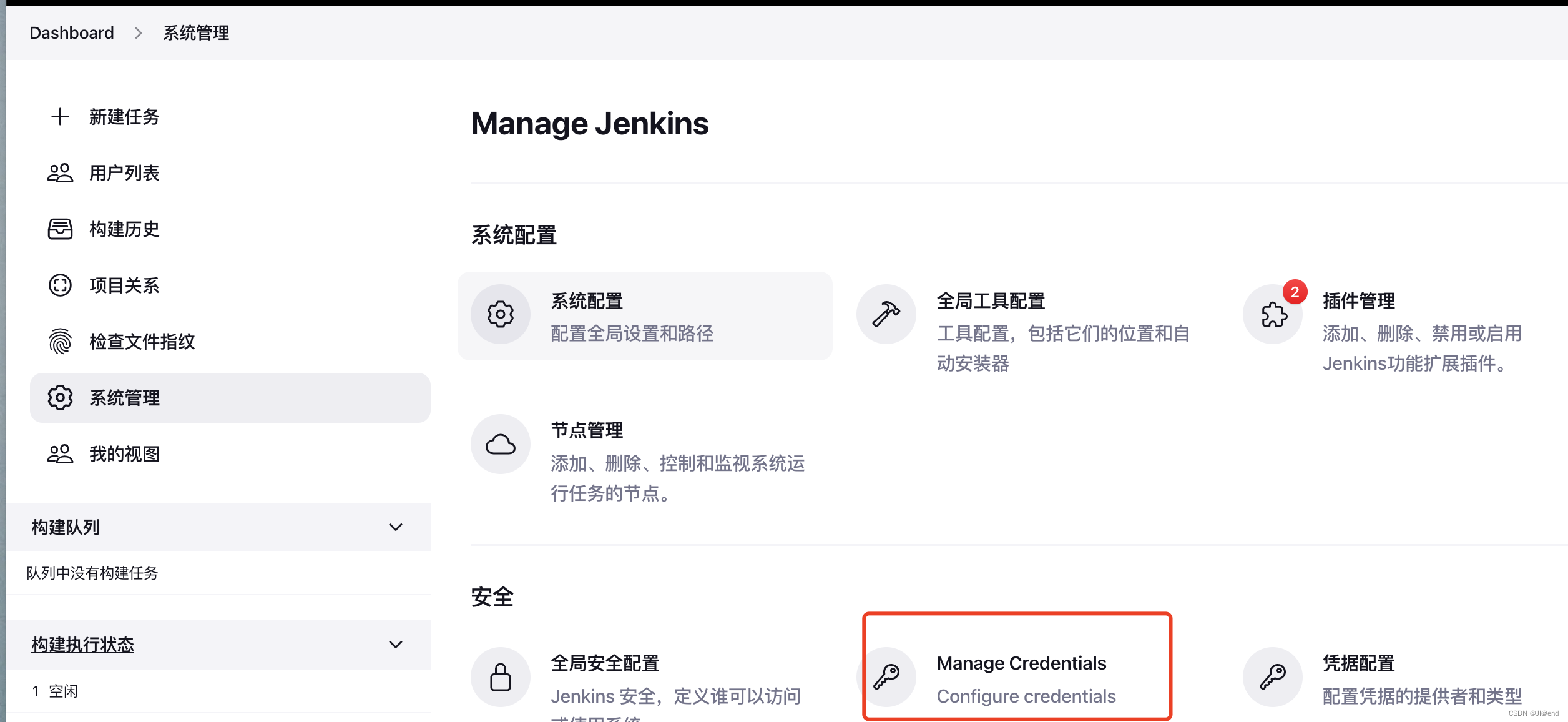Open 插件管理 plugin manager
This screenshot has height=722, width=1568.
1359,301
